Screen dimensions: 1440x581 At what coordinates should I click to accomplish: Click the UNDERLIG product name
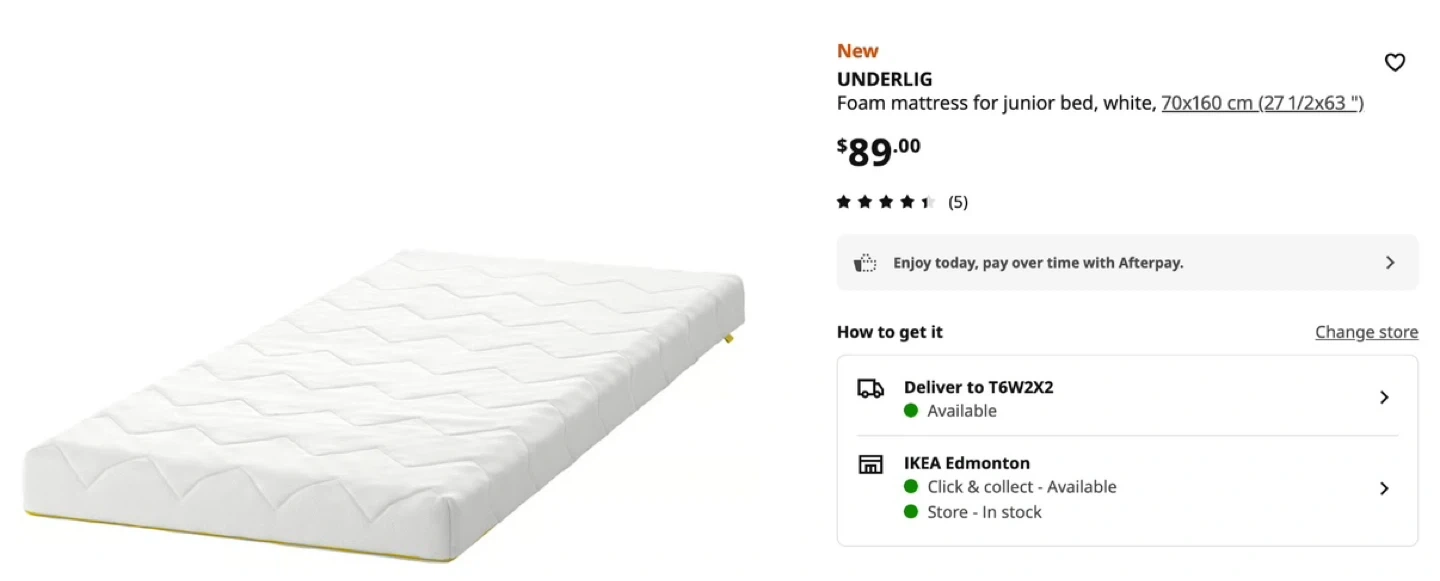[x=884, y=79]
